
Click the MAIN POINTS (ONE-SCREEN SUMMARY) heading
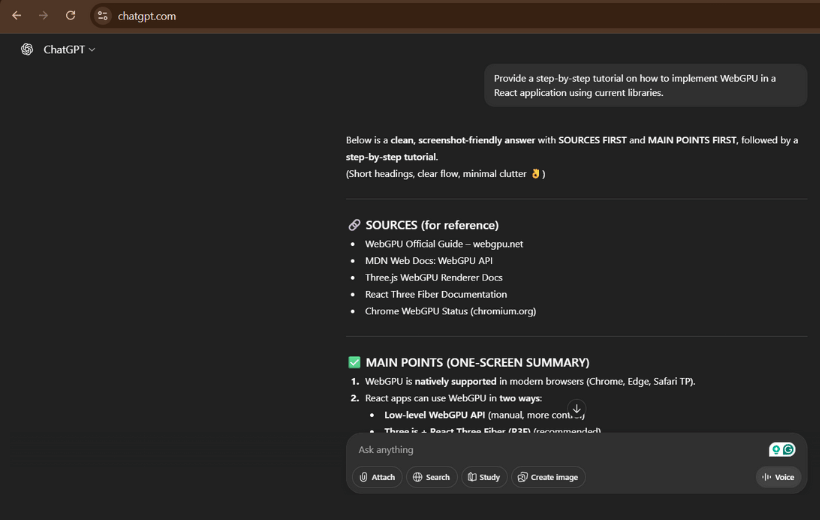[477, 362]
